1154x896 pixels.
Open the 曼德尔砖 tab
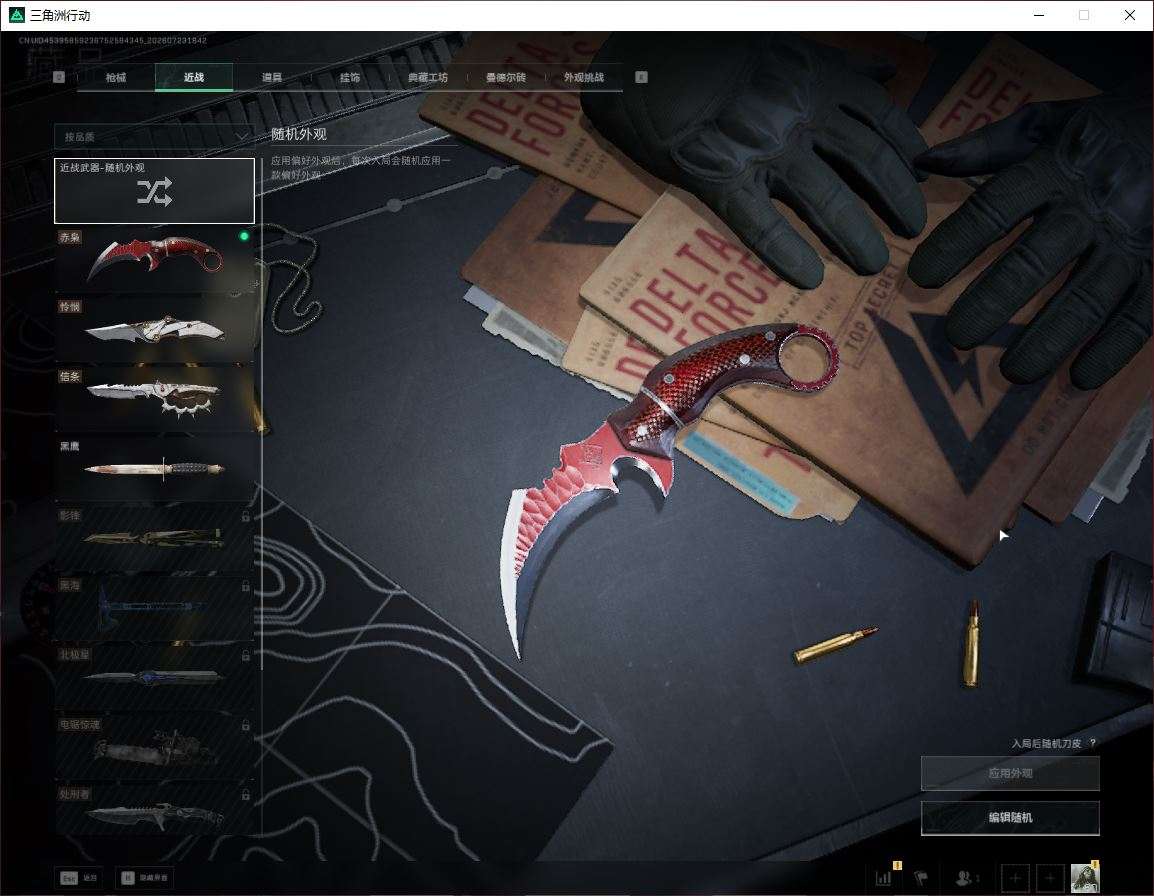[506, 77]
